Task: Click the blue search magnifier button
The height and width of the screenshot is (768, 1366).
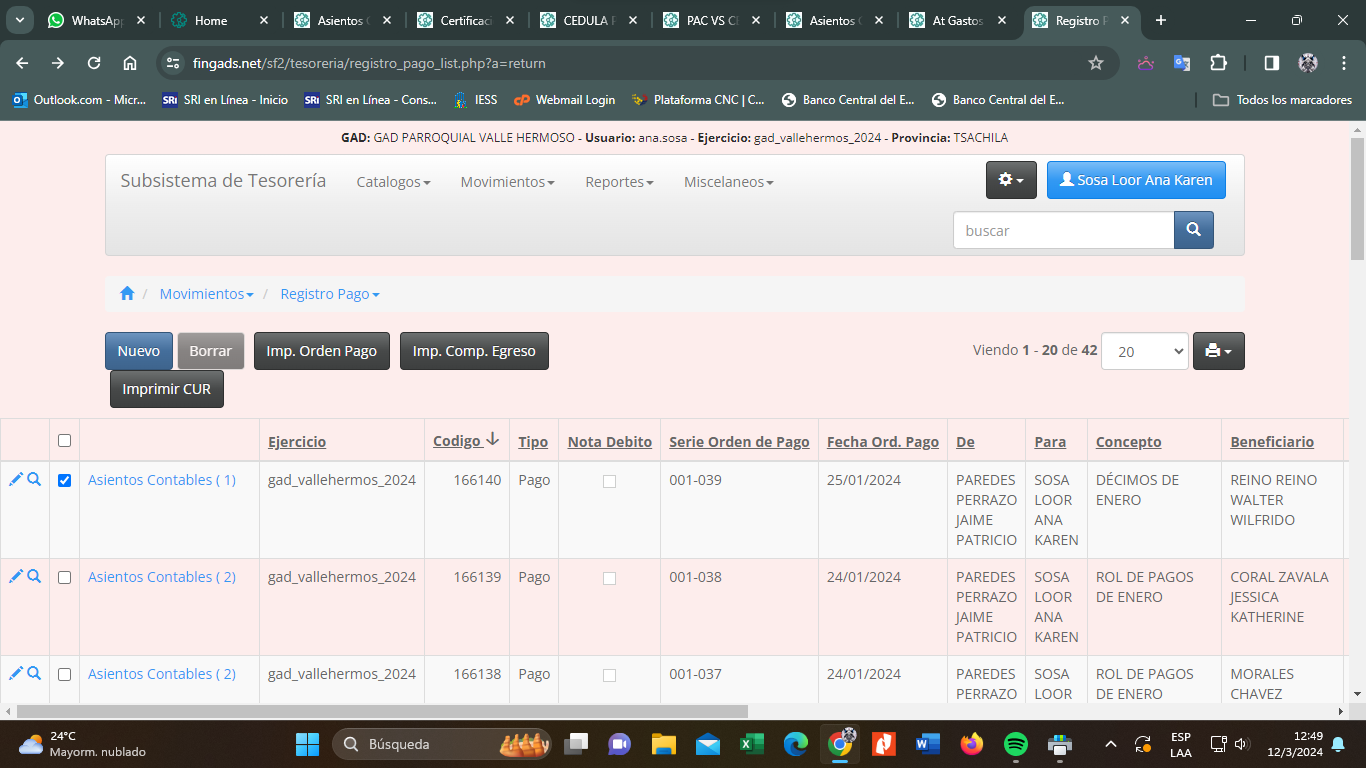Action: click(1193, 230)
